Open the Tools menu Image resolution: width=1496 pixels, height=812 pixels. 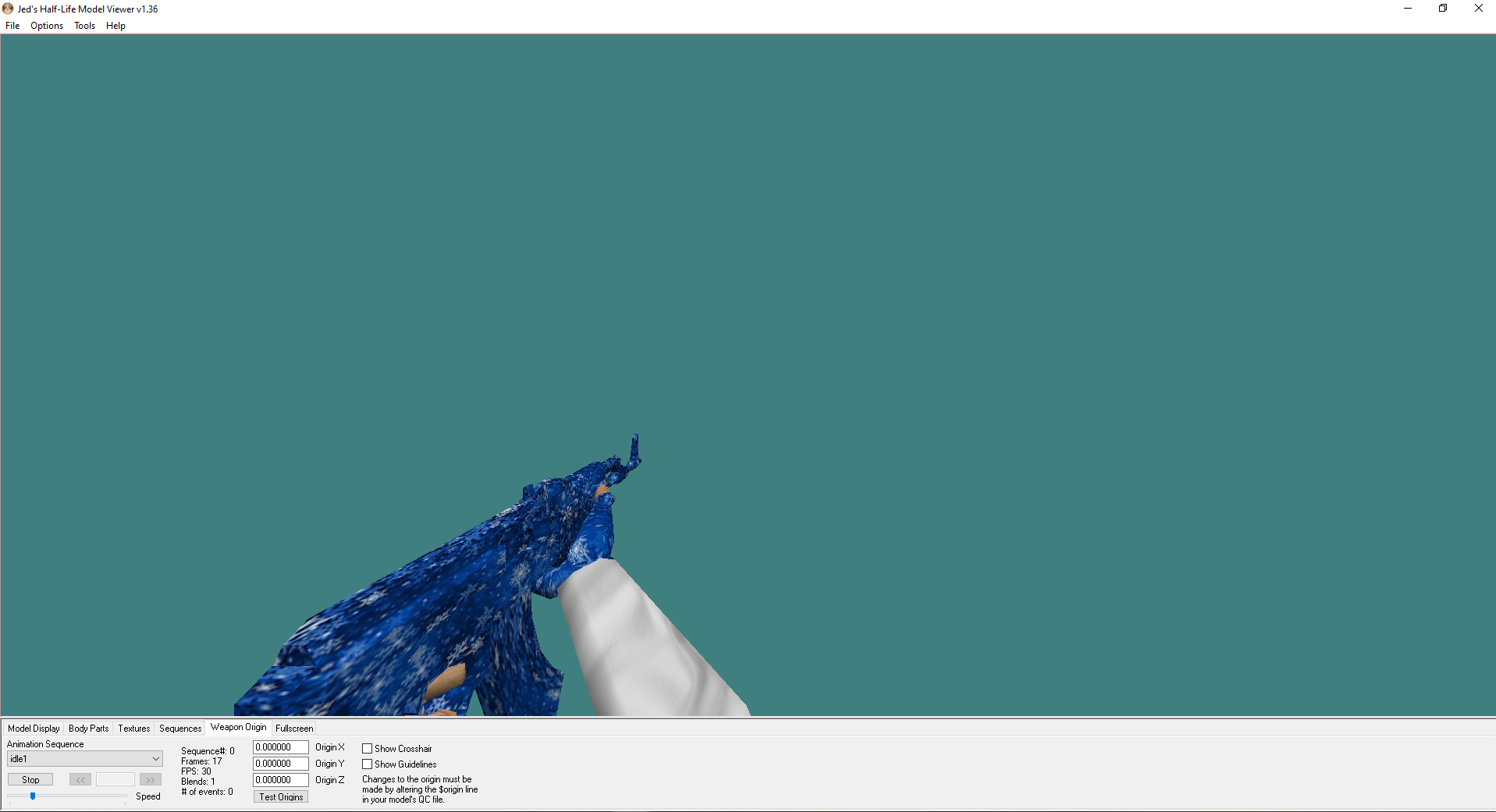click(84, 26)
